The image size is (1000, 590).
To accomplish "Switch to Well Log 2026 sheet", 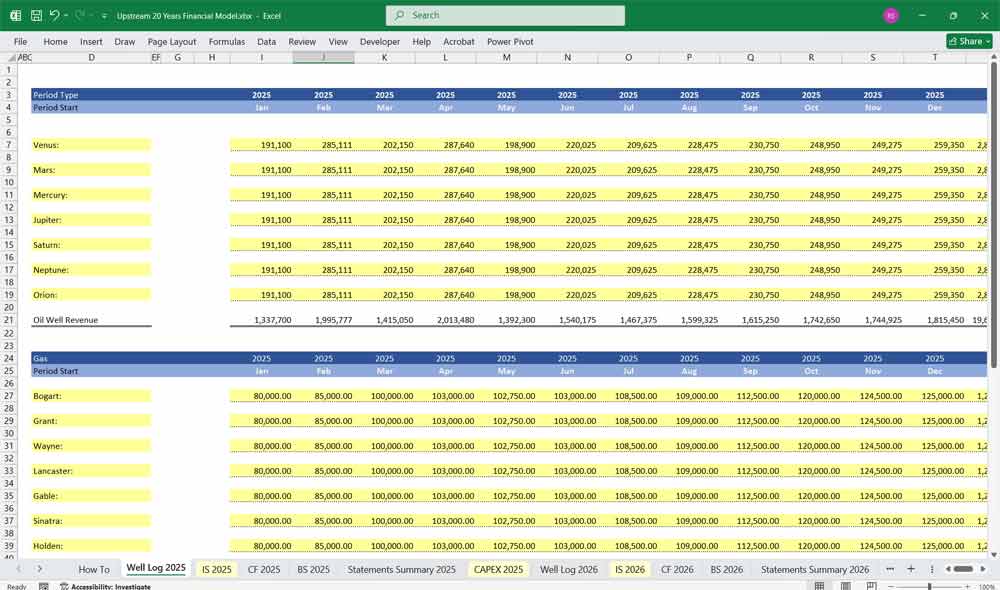I will click(569, 569).
